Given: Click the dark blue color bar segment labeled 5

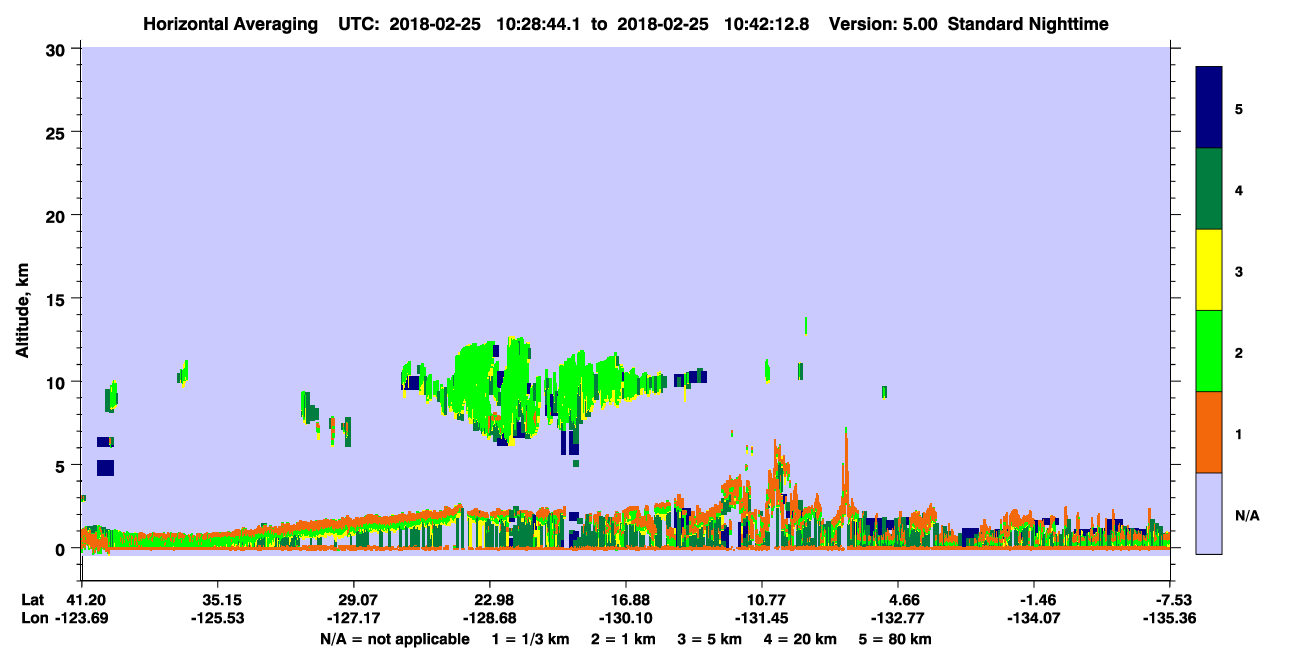Looking at the screenshot, I should click(x=1209, y=108).
